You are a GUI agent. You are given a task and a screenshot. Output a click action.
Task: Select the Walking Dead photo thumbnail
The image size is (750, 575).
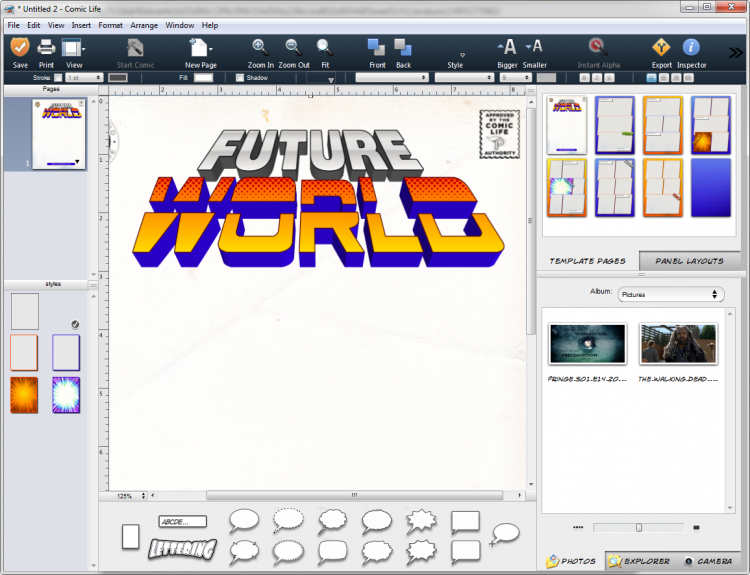click(678, 344)
